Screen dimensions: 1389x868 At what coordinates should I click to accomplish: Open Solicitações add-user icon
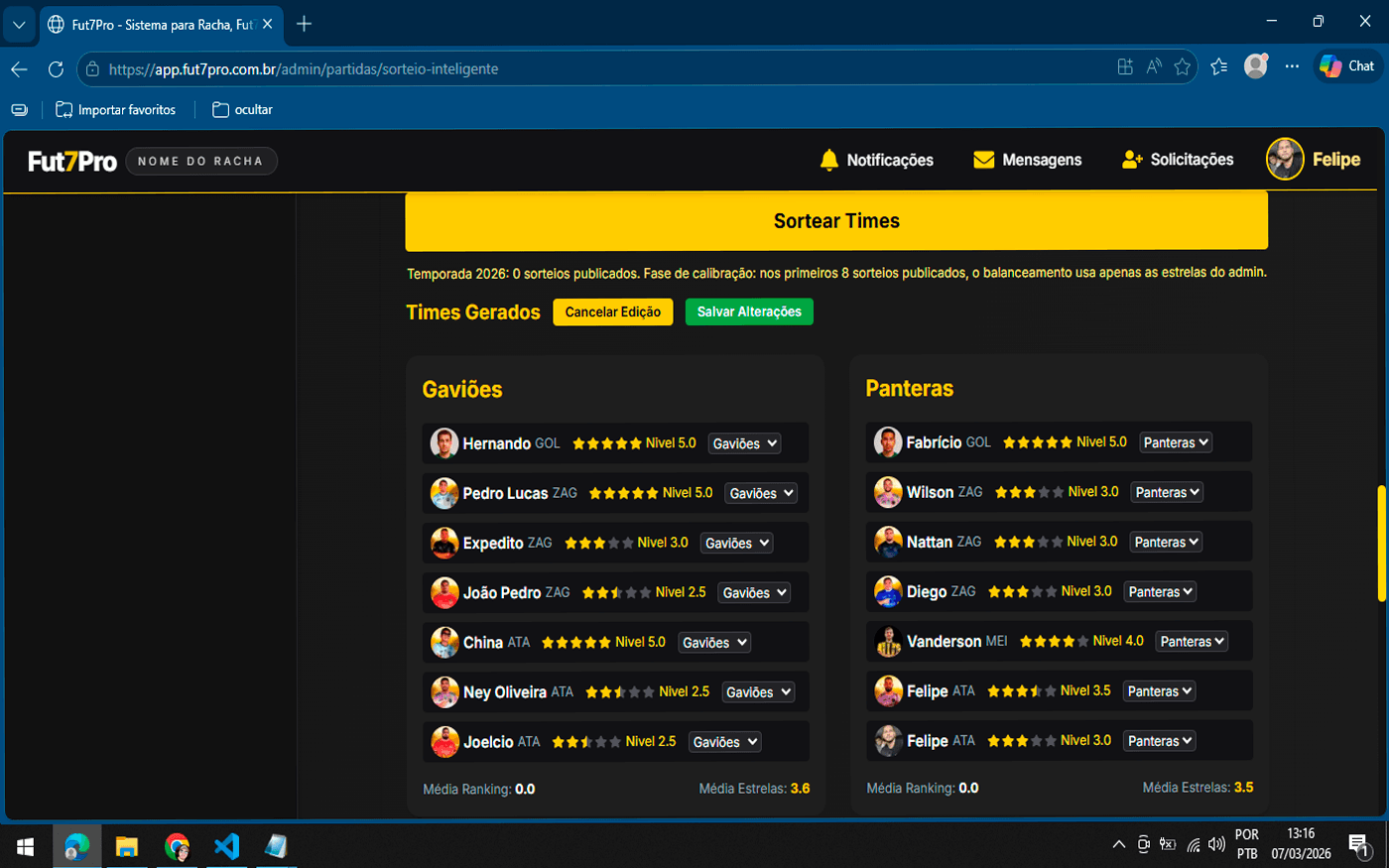pos(1132,160)
